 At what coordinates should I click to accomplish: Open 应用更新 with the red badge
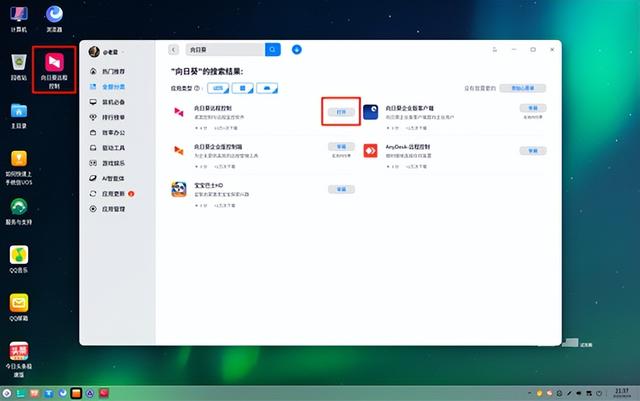(111, 194)
